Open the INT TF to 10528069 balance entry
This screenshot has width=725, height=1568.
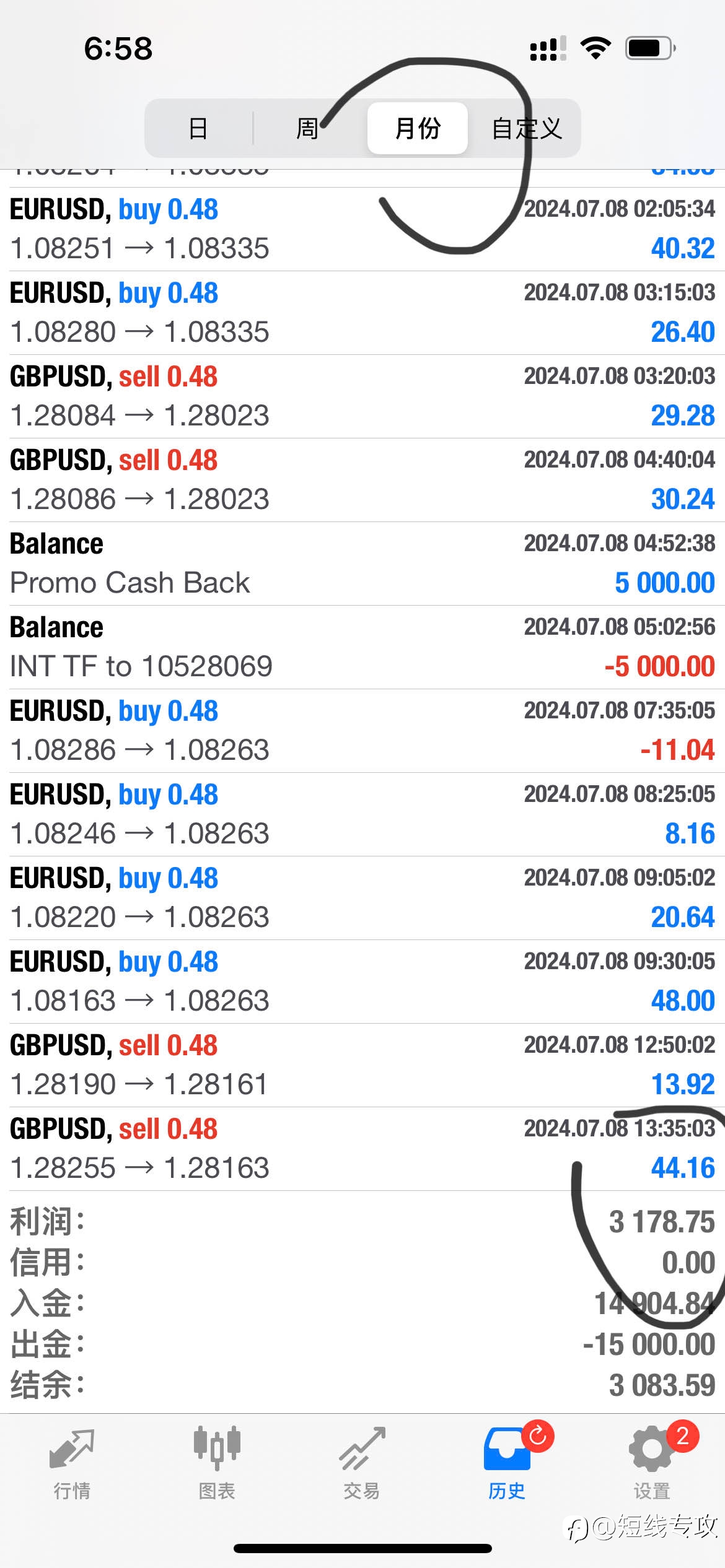tap(362, 647)
